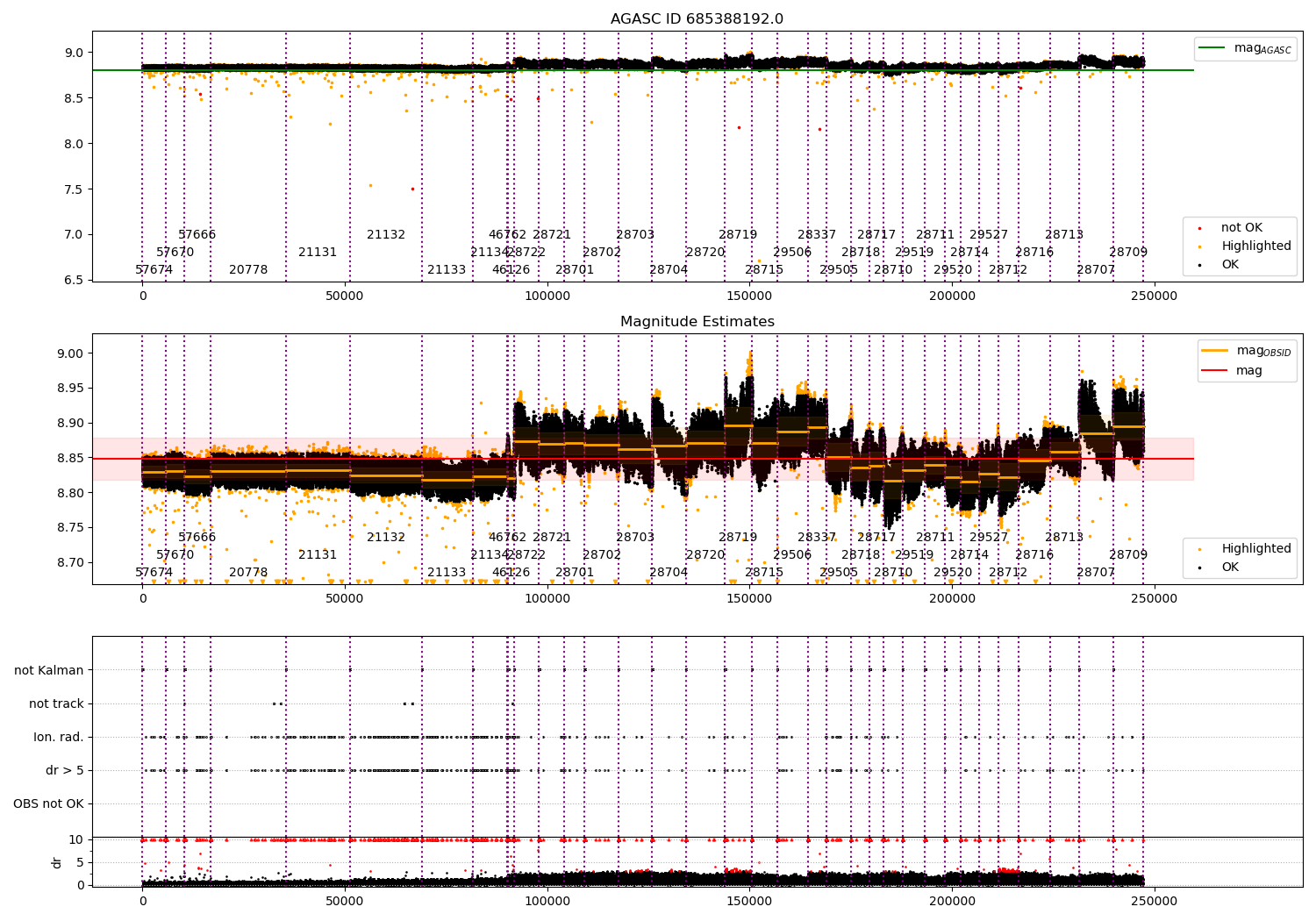Click the 28719 OBSID label in top plot
Screen dimensions: 1316x921
(738, 235)
